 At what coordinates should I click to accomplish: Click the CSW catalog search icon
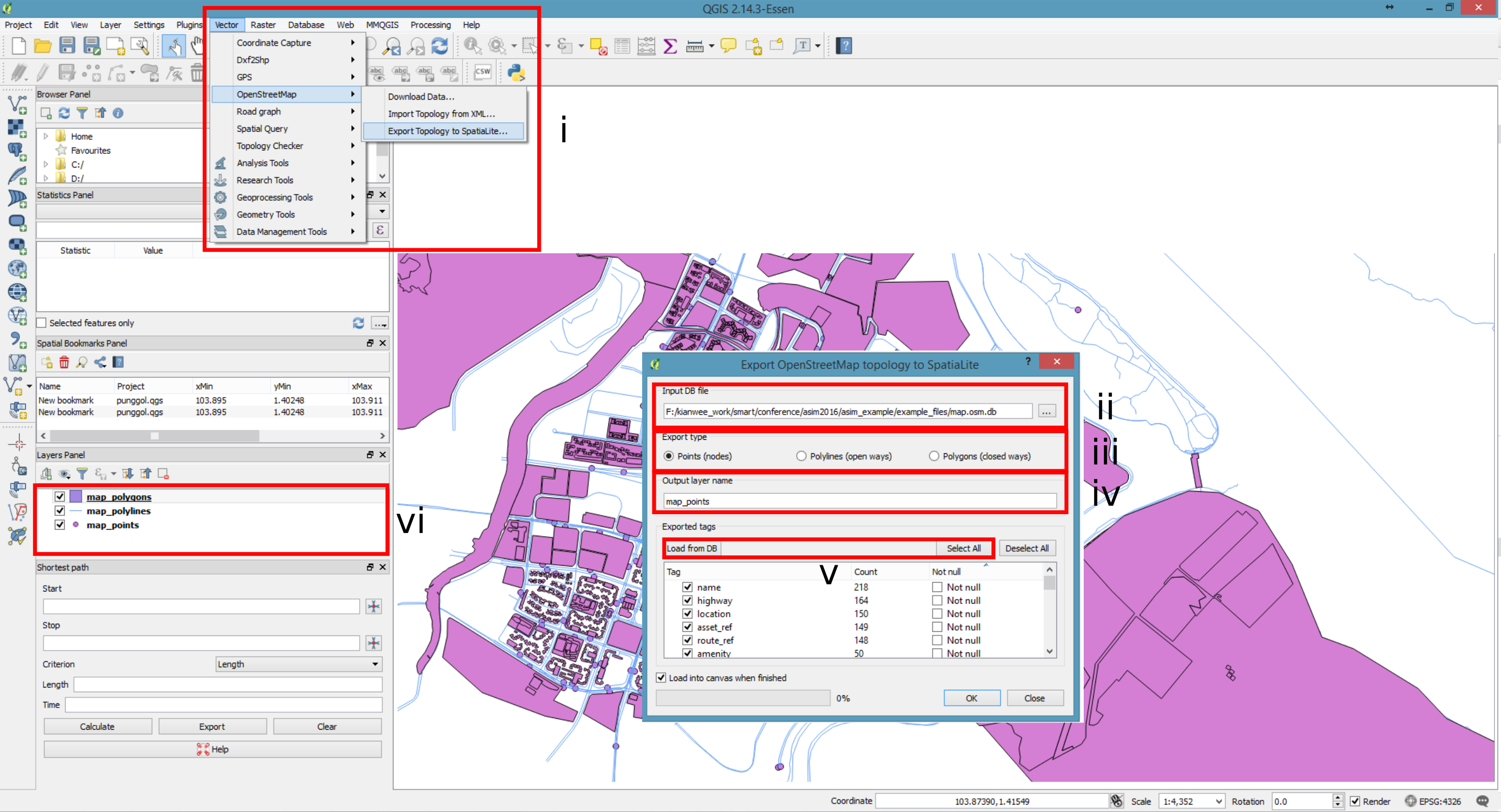(482, 72)
